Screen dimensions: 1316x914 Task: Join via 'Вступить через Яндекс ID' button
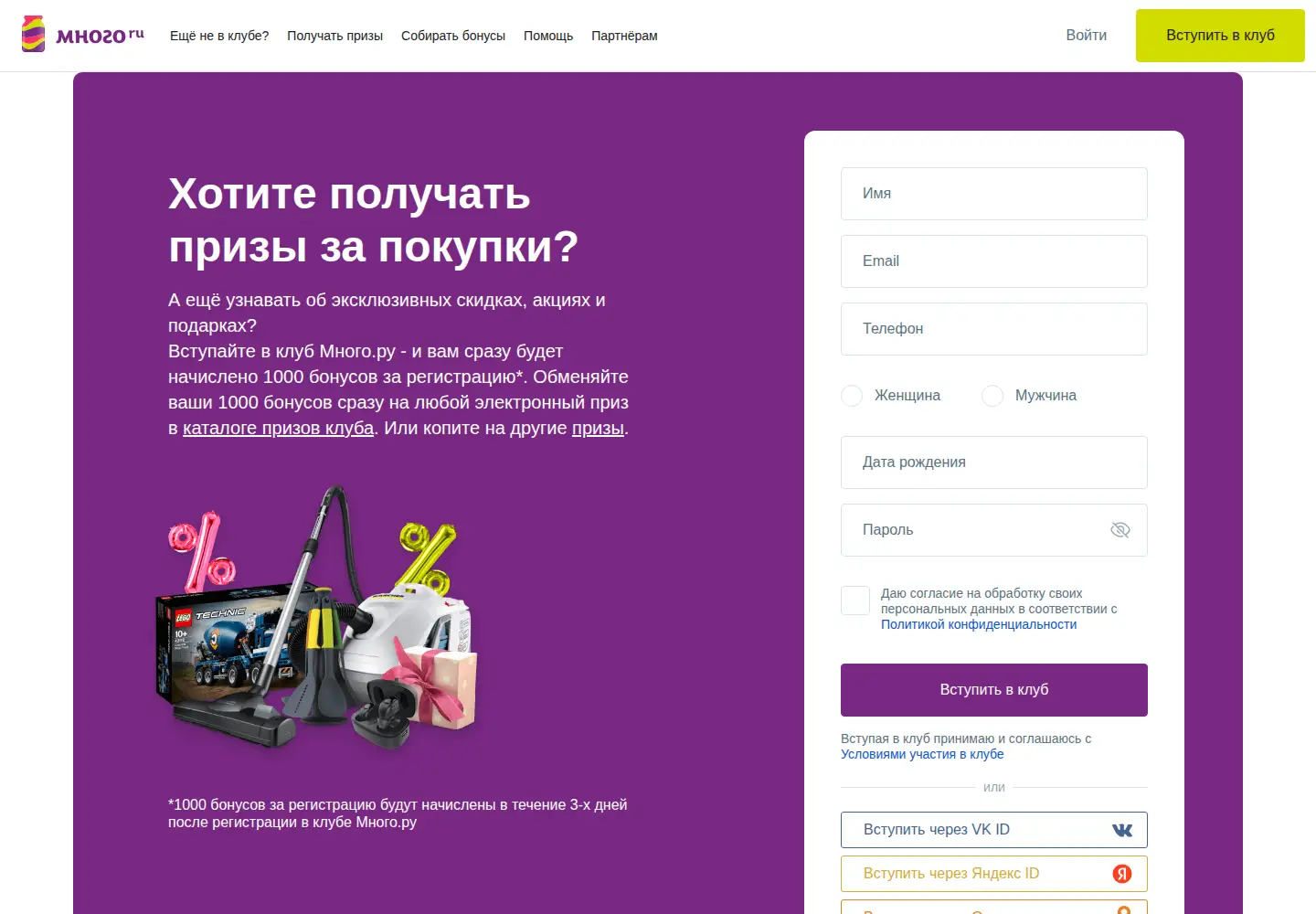click(x=994, y=874)
